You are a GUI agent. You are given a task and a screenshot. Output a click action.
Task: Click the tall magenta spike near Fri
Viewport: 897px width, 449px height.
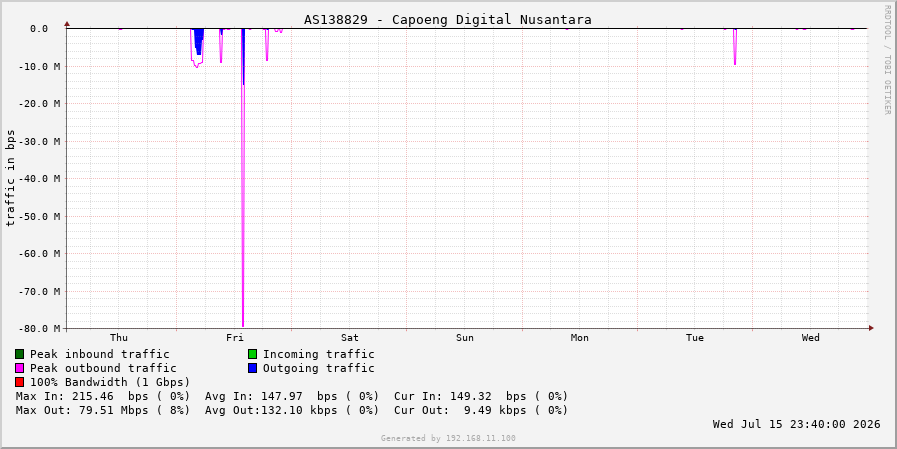point(243,177)
